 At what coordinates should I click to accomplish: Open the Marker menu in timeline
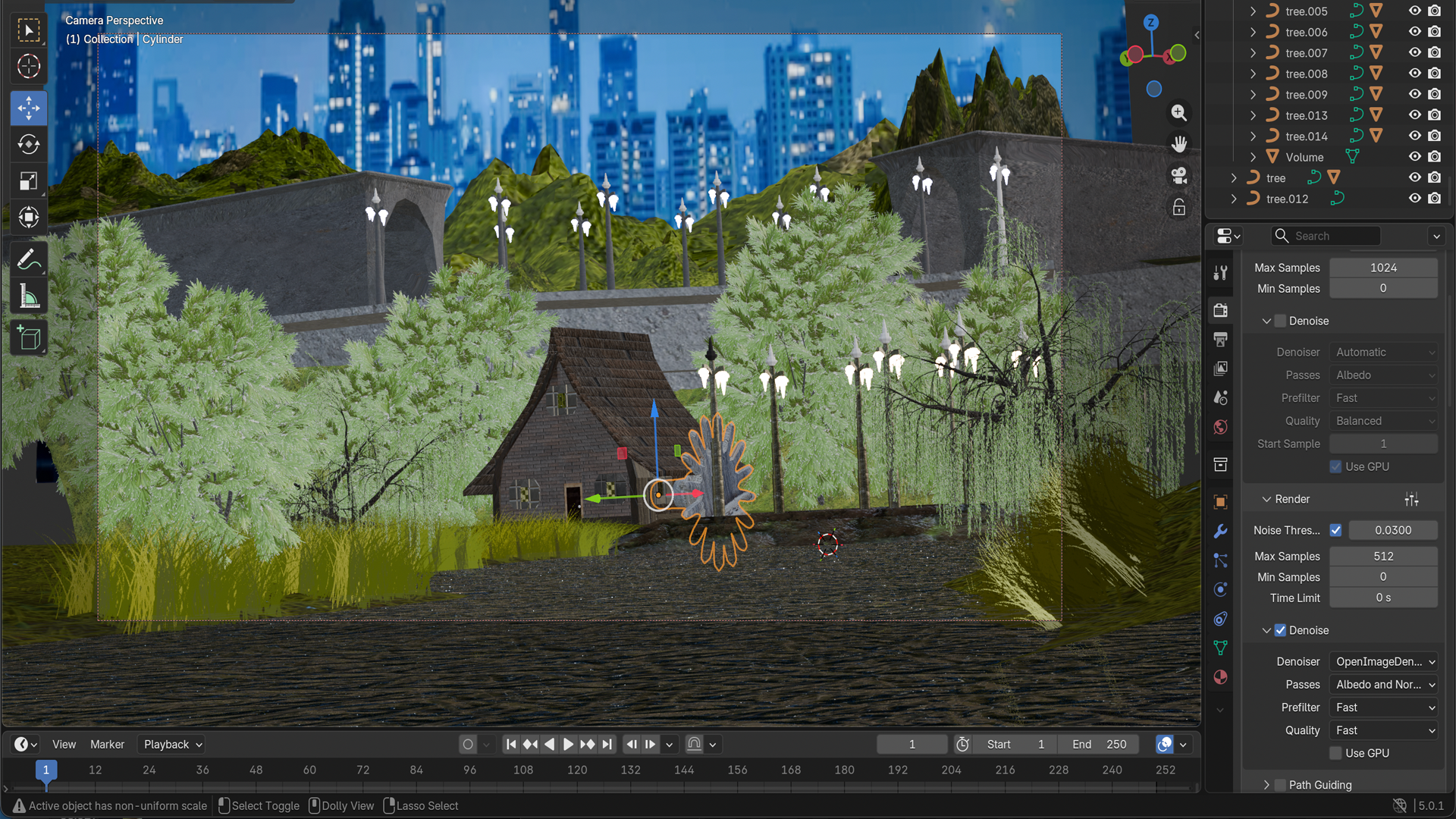point(107,744)
